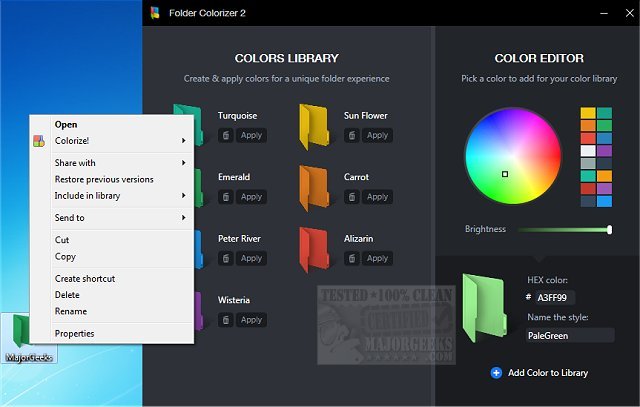Click Add Color to Library
Screen dimensions: 640x407
[x=539, y=373]
